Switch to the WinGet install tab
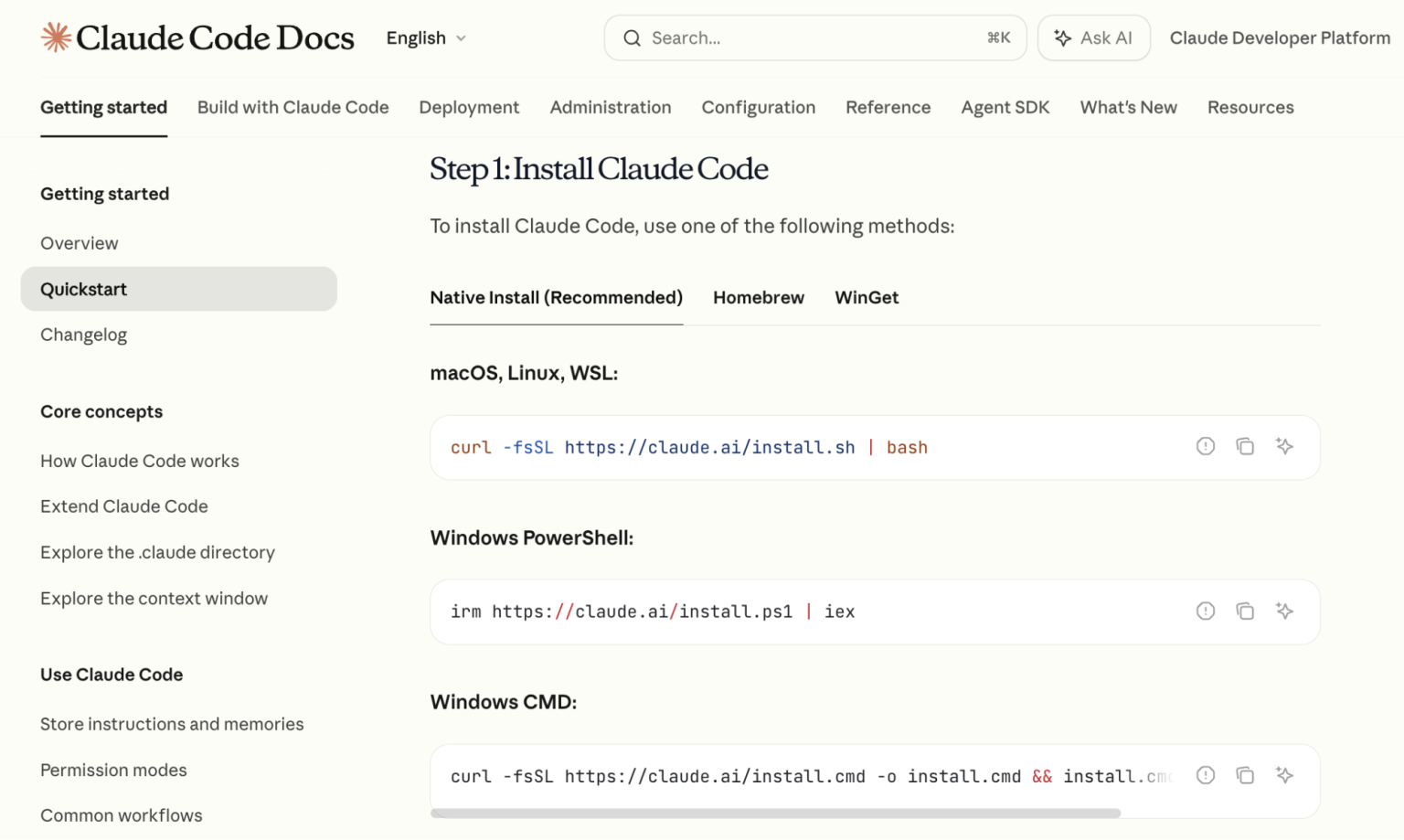This screenshot has width=1404, height=840. (867, 298)
